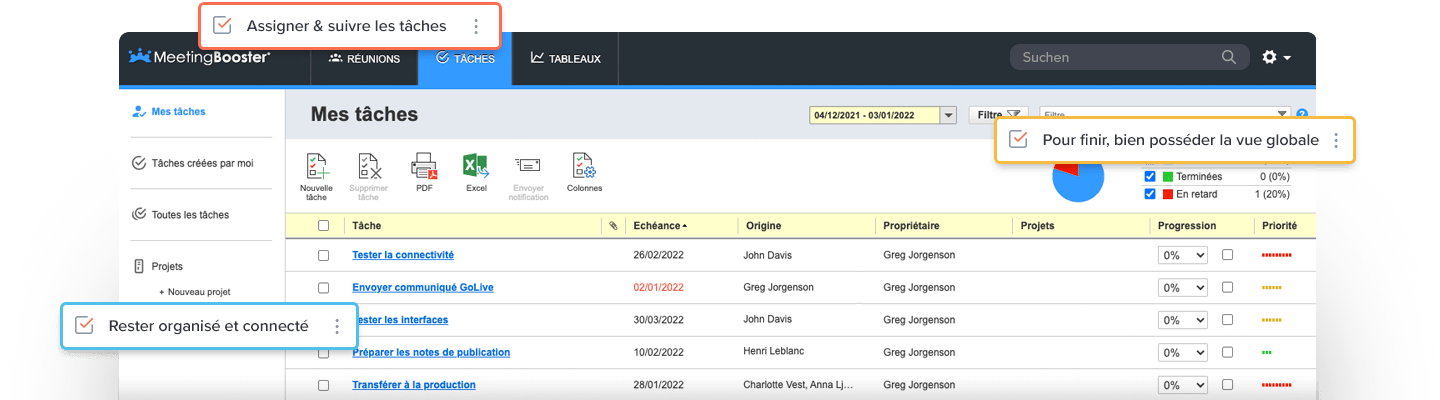Select Mes tâches in the sidebar
The image size is (1440, 400).
coord(178,112)
